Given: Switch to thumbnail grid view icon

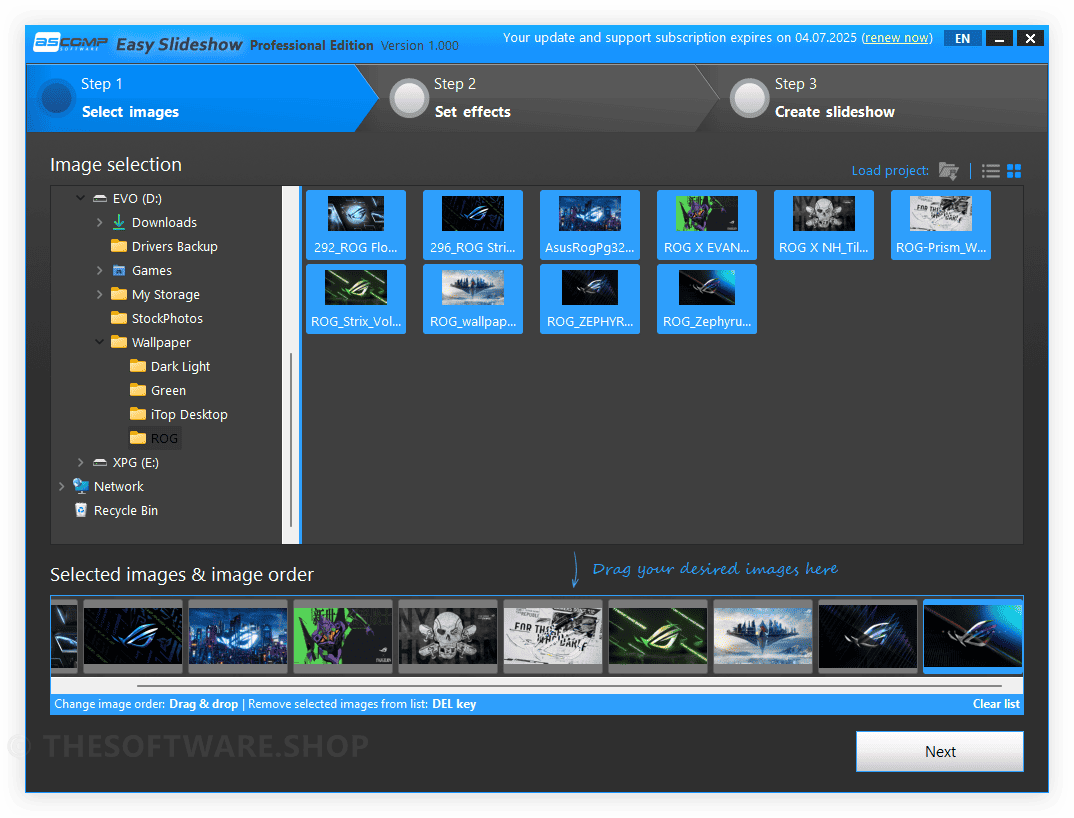Looking at the screenshot, I should pyautogui.click(x=1014, y=171).
